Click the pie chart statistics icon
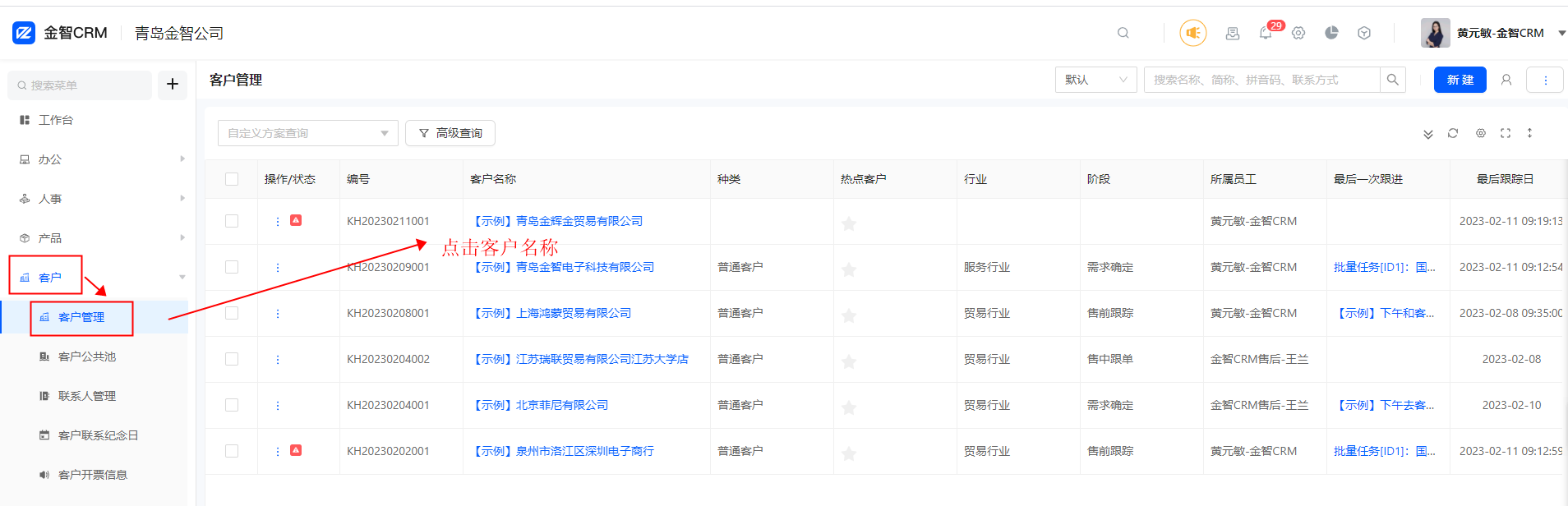The height and width of the screenshot is (506, 1568). (1331, 33)
